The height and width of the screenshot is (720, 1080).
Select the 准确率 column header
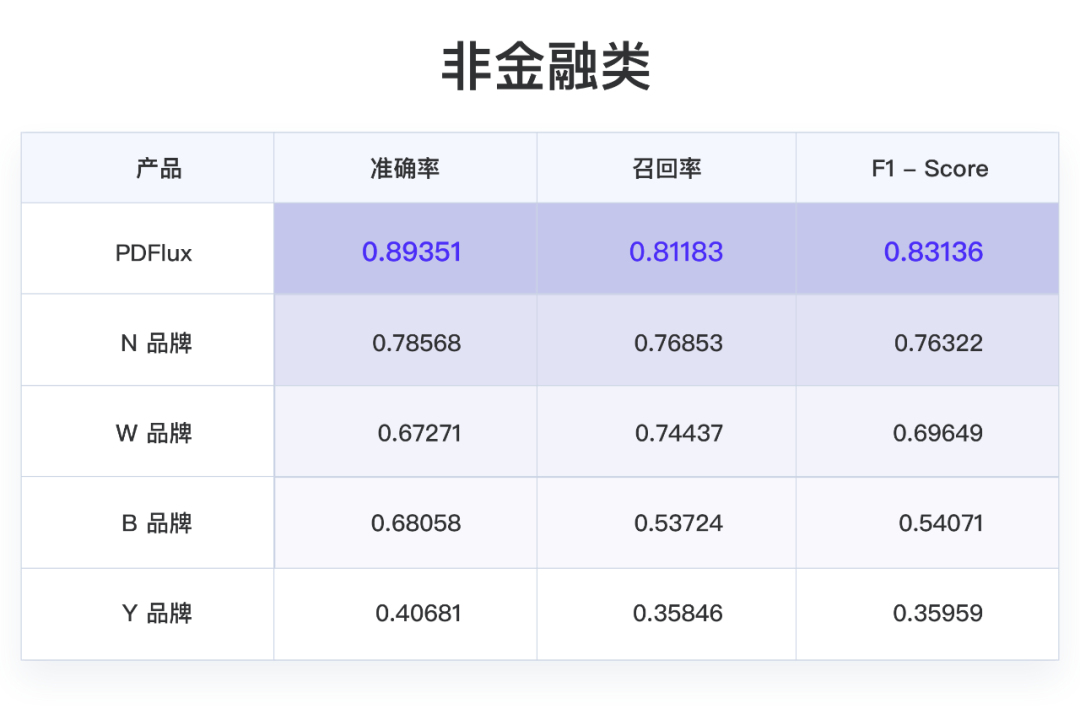(x=404, y=168)
